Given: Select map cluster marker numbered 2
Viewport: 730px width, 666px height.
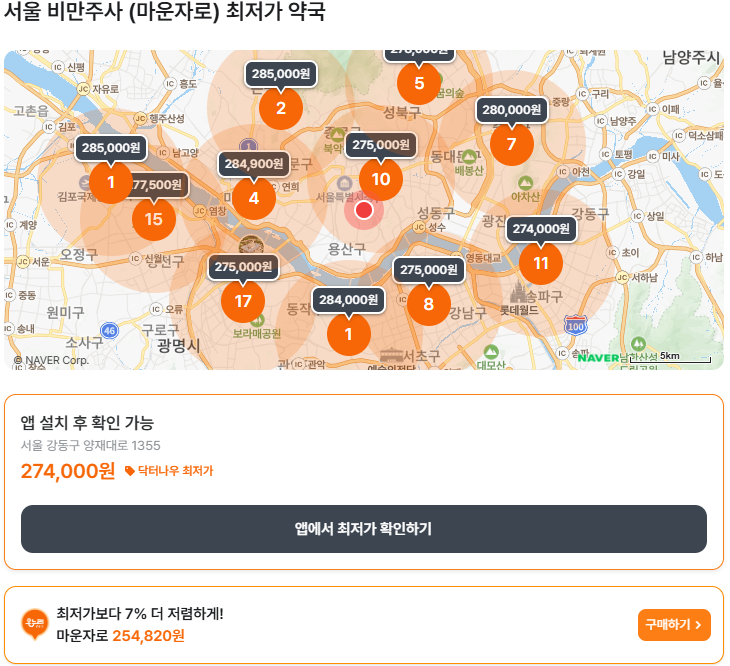Looking at the screenshot, I should [281, 108].
